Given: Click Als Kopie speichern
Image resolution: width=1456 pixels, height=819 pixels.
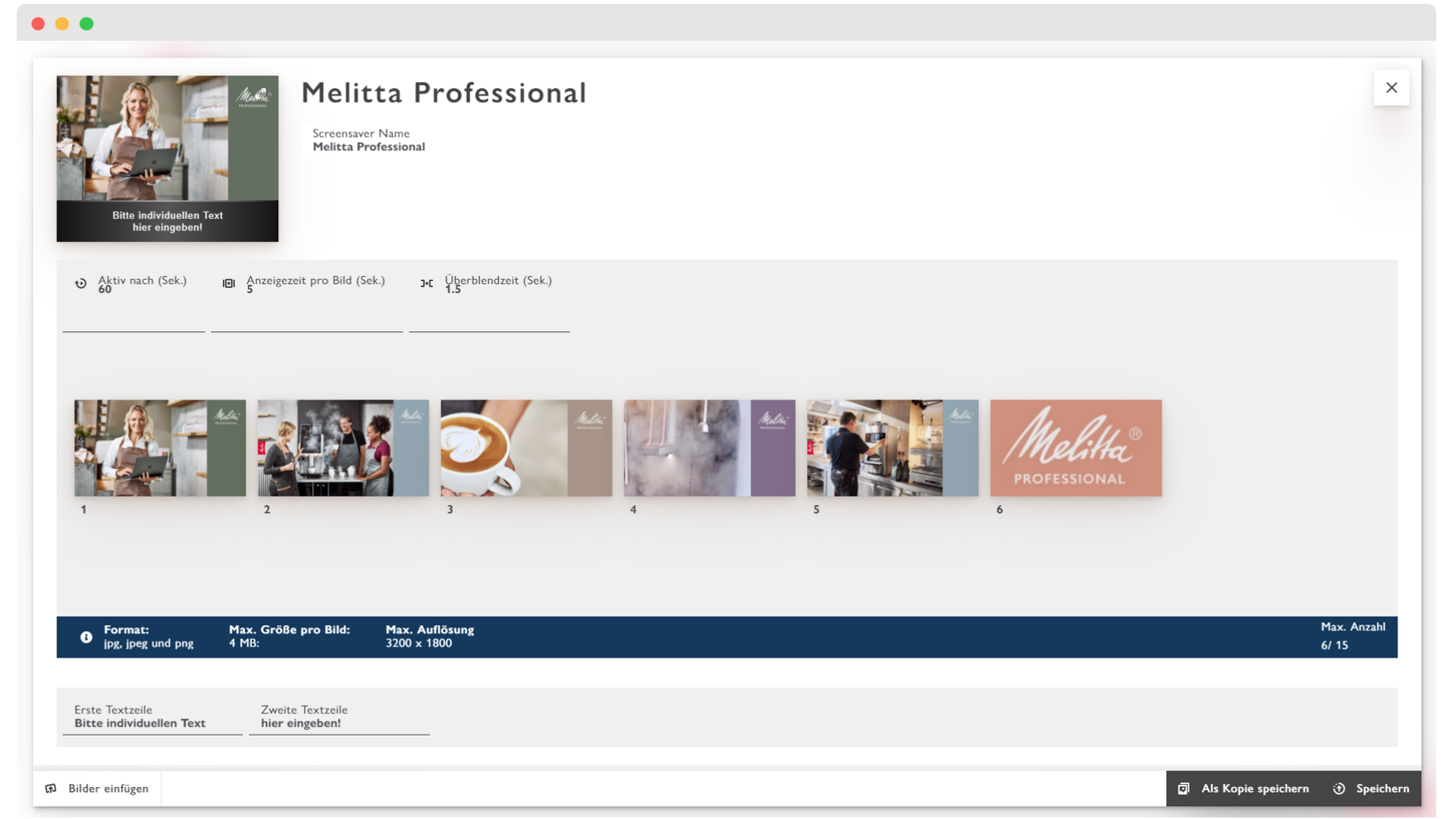Looking at the screenshot, I should [1245, 789].
